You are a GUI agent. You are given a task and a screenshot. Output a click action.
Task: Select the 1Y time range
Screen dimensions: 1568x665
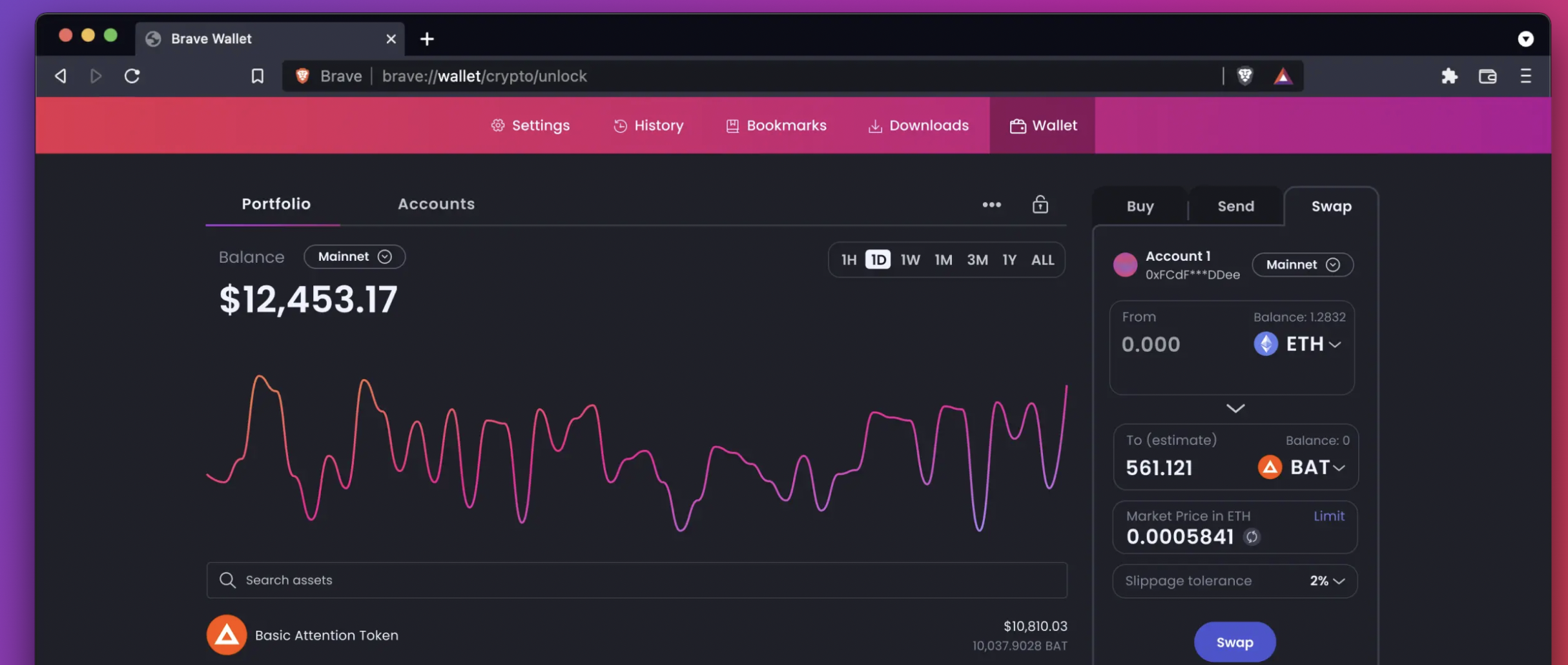tap(1009, 260)
